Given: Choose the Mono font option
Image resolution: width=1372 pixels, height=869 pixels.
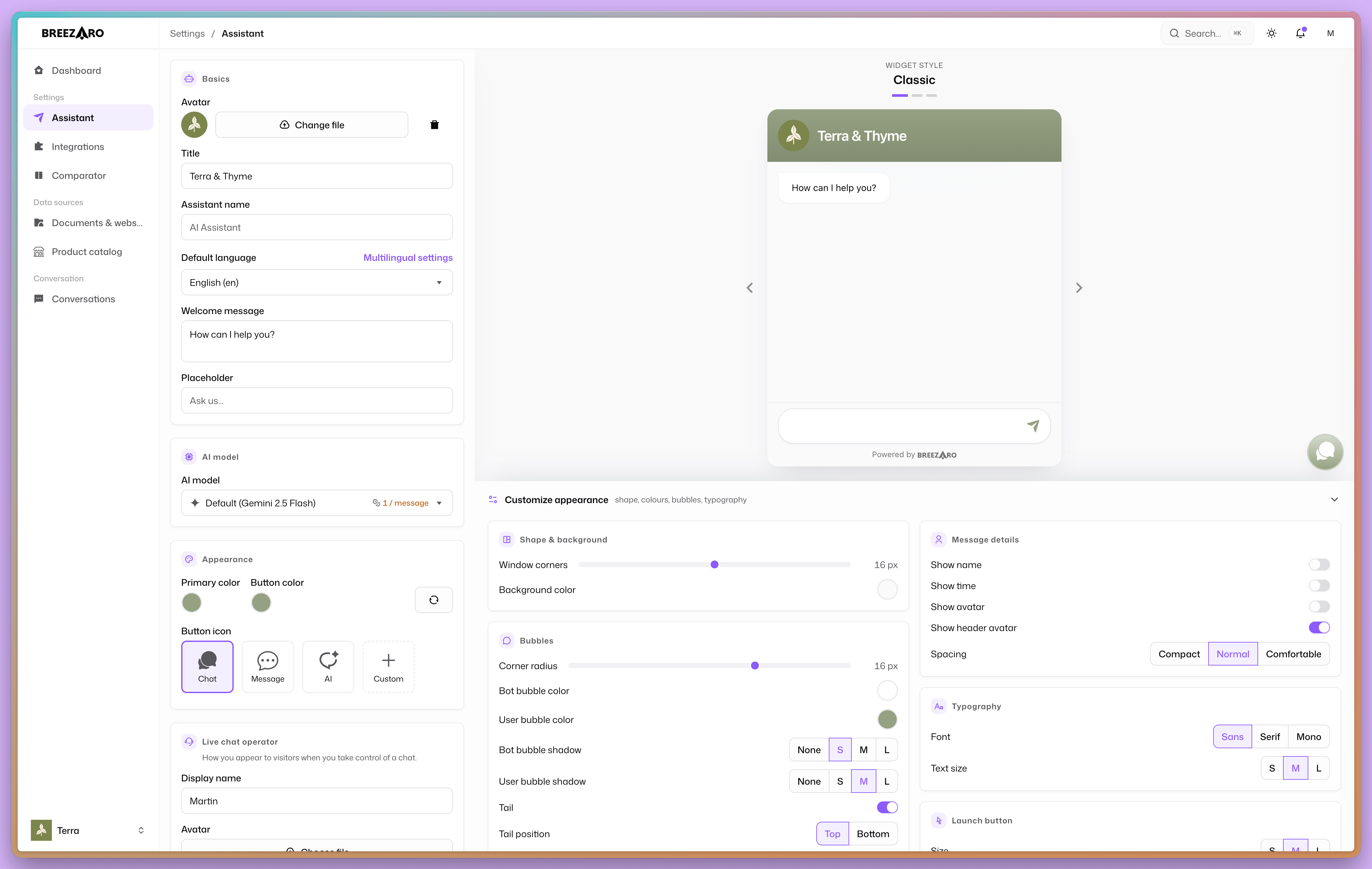Looking at the screenshot, I should (x=1309, y=737).
